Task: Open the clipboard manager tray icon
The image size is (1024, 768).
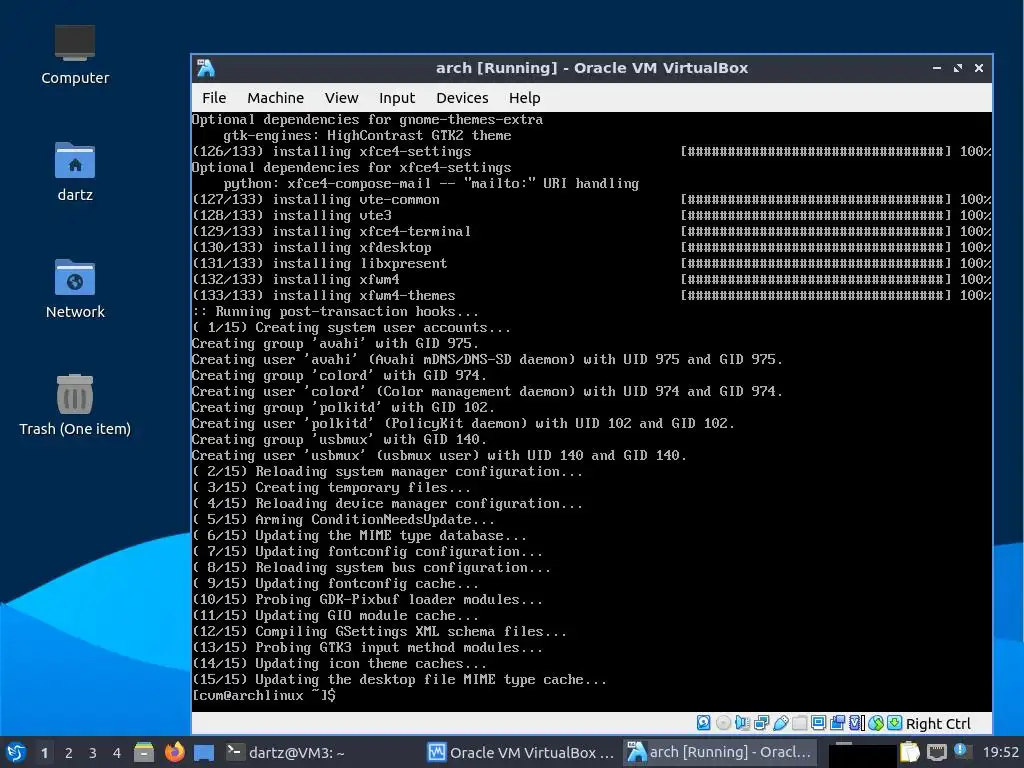Action: pyautogui.click(x=909, y=752)
